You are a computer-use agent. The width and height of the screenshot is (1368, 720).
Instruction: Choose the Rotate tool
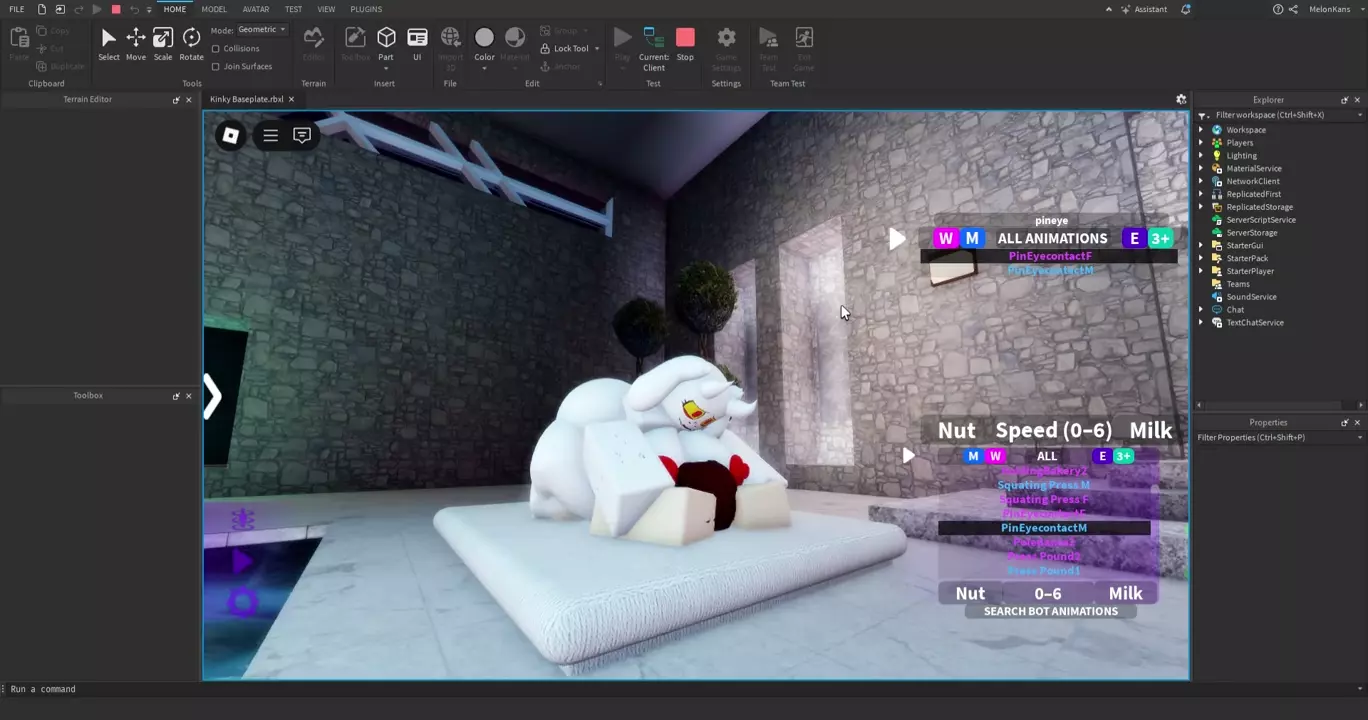pos(191,44)
